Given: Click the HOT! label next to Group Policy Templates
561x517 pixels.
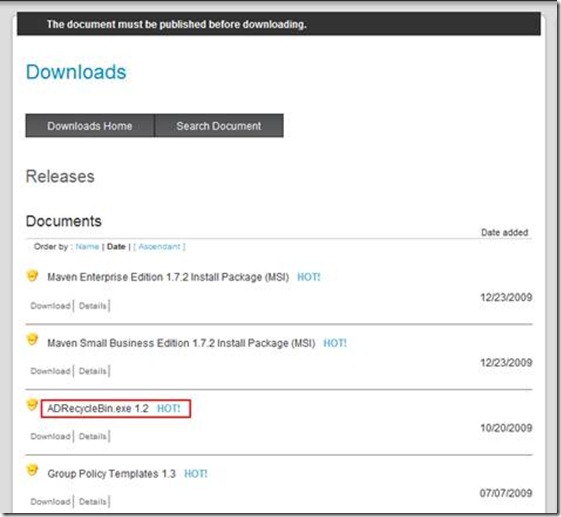Looking at the screenshot, I should click(x=195, y=474).
